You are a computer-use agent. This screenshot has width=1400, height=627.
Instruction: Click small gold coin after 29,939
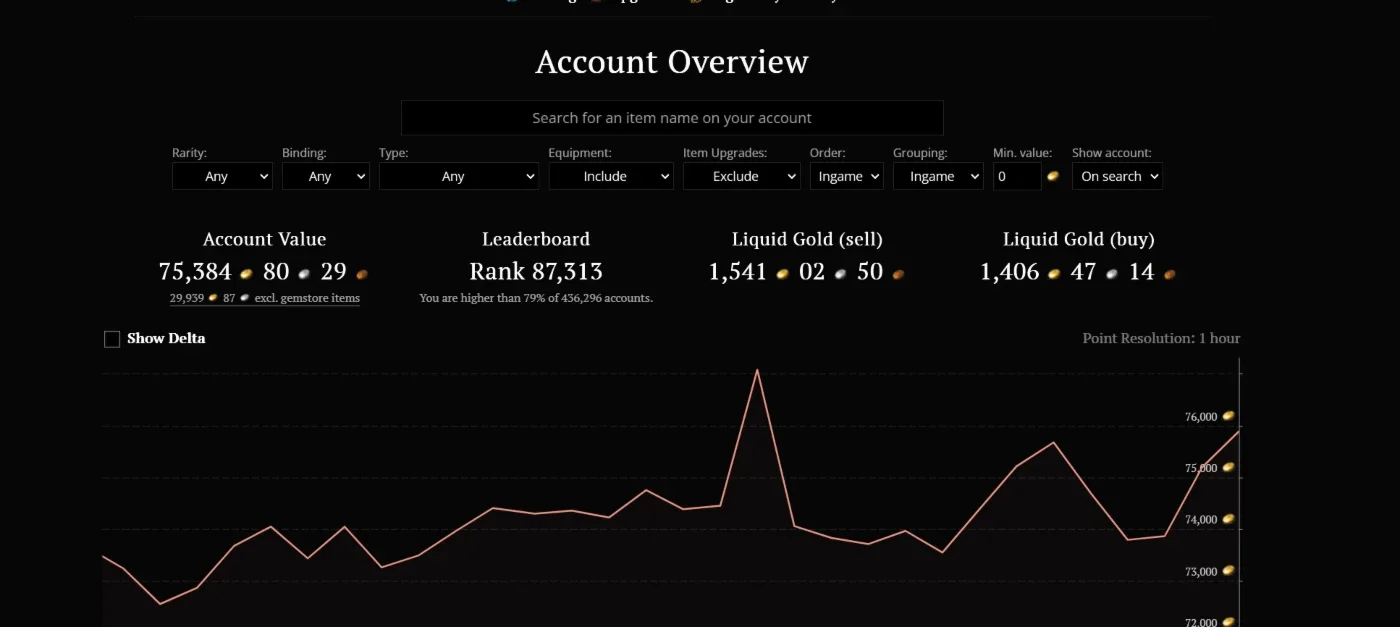pyautogui.click(x=213, y=298)
